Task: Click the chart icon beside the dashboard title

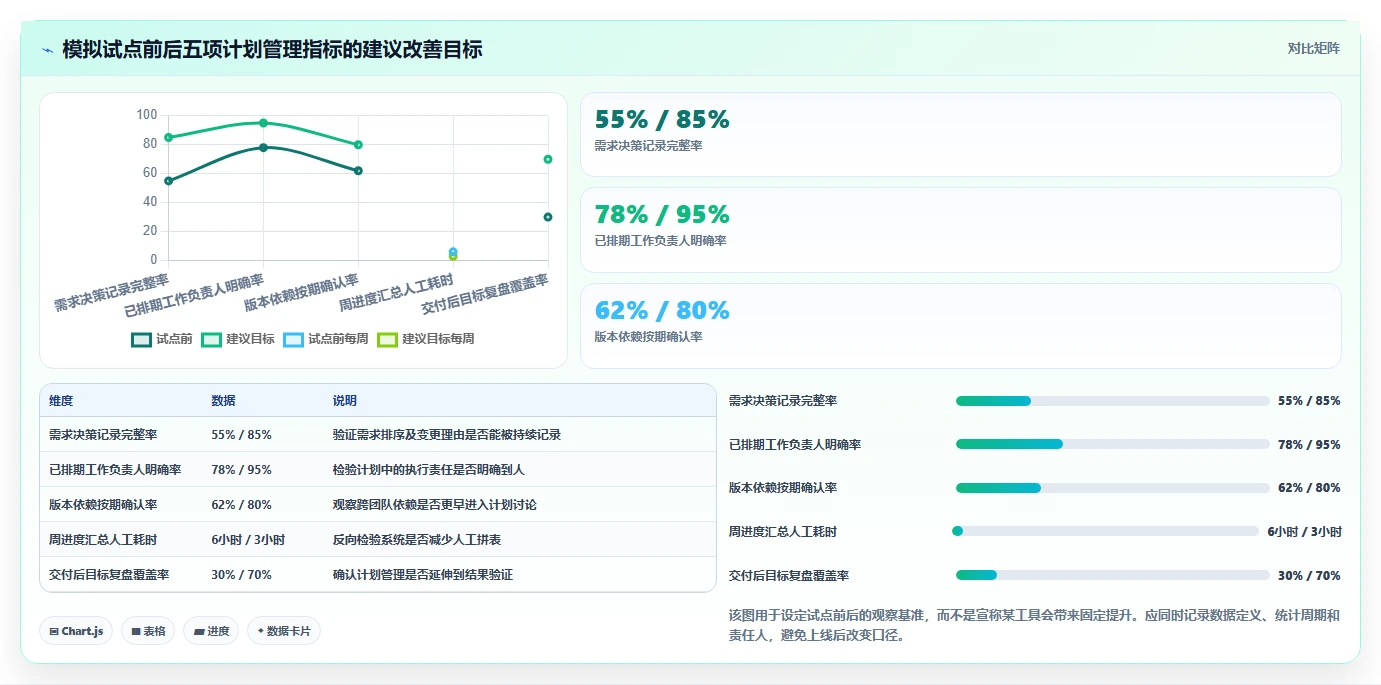Action: [x=47, y=50]
